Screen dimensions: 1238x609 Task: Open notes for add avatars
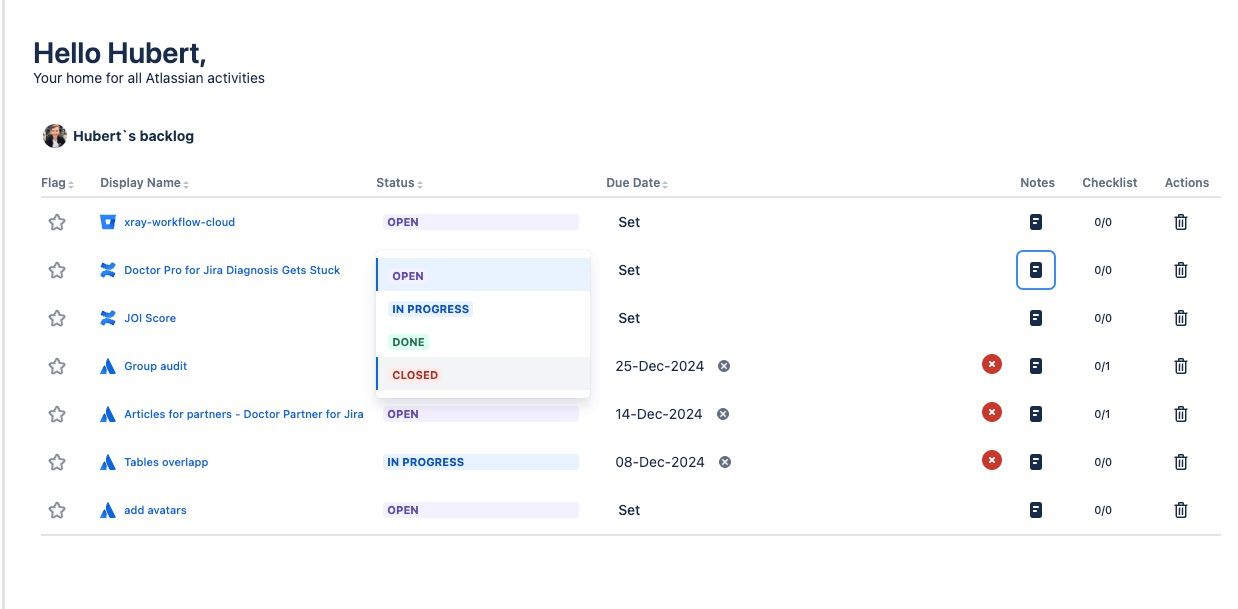click(1036, 510)
